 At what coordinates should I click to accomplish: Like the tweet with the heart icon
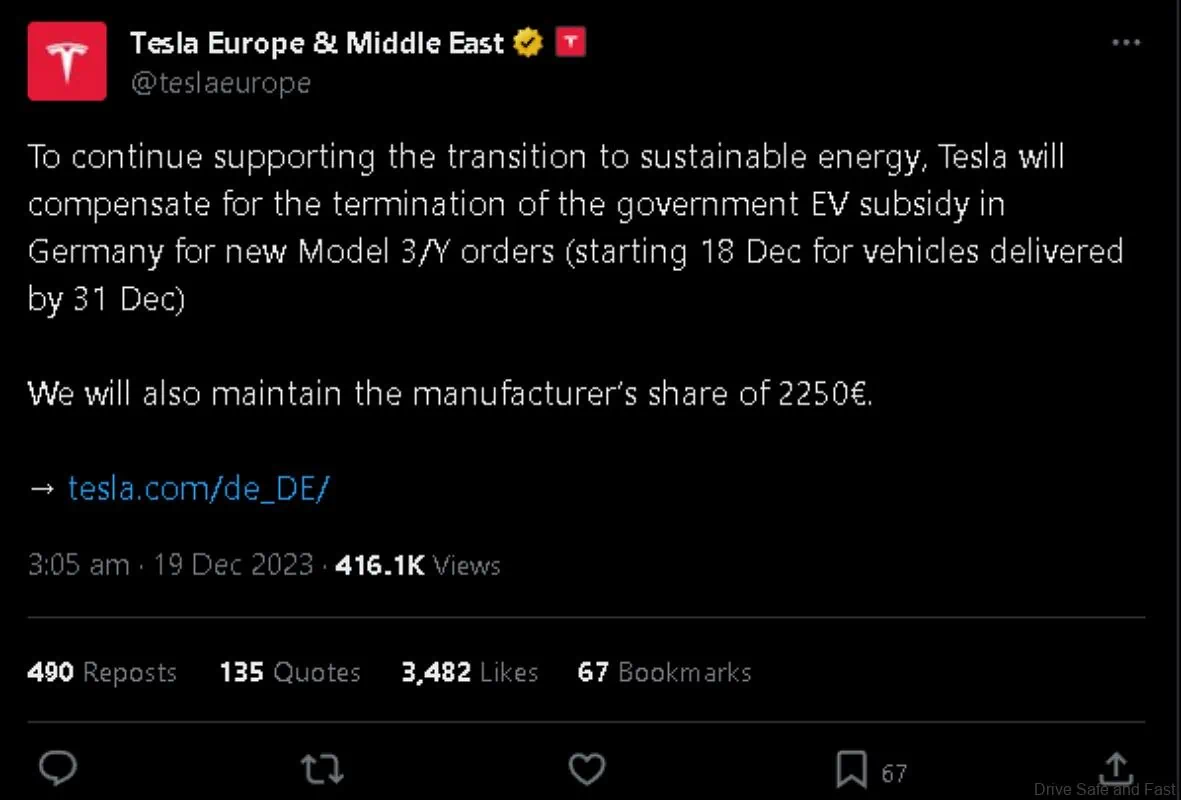coord(587,769)
